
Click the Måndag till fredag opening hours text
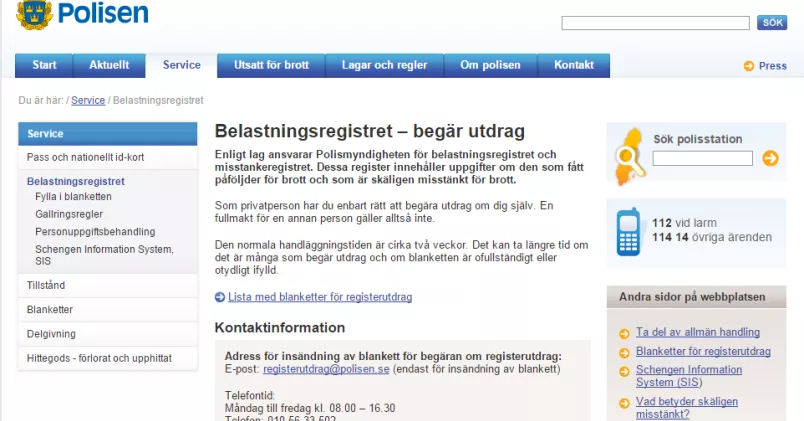point(310,408)
